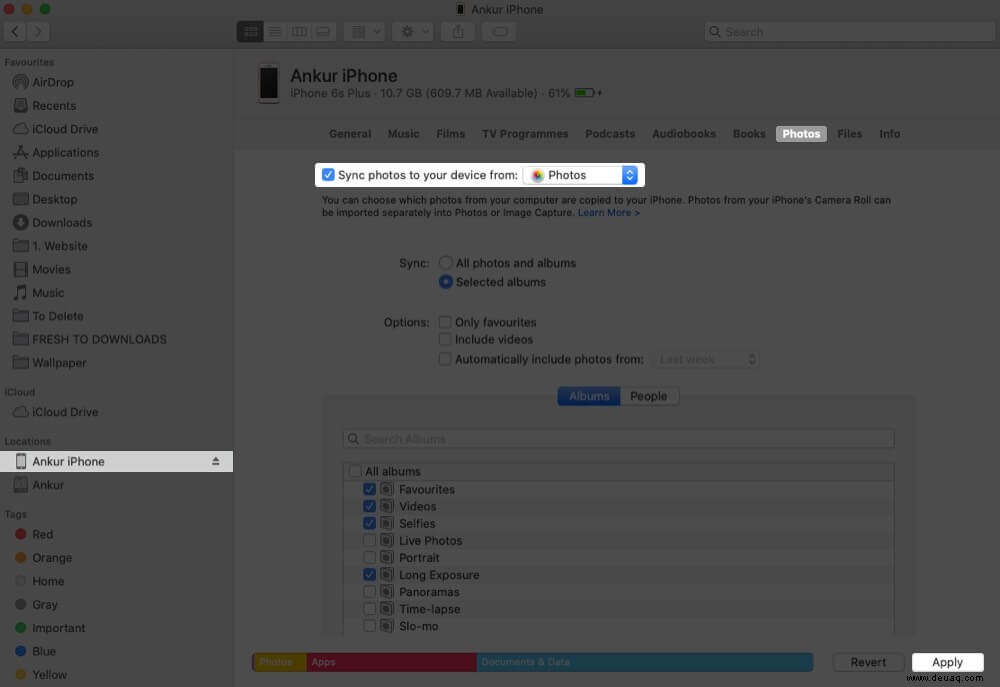Eject Ankur iPhone from sidebar
1000x687 pixels.
[216, 461]
